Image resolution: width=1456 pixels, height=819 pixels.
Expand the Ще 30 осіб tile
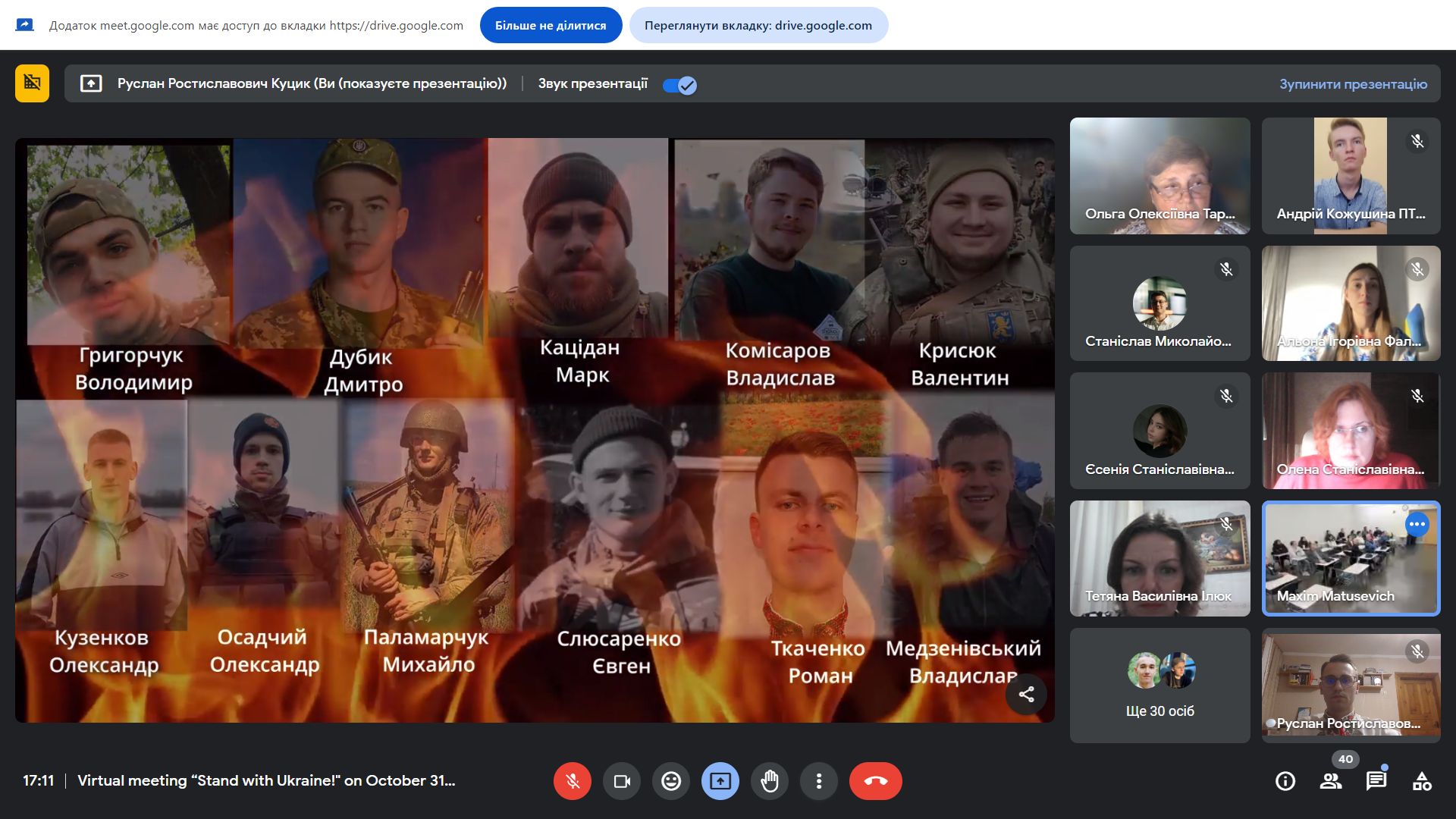pos(1159,686)
